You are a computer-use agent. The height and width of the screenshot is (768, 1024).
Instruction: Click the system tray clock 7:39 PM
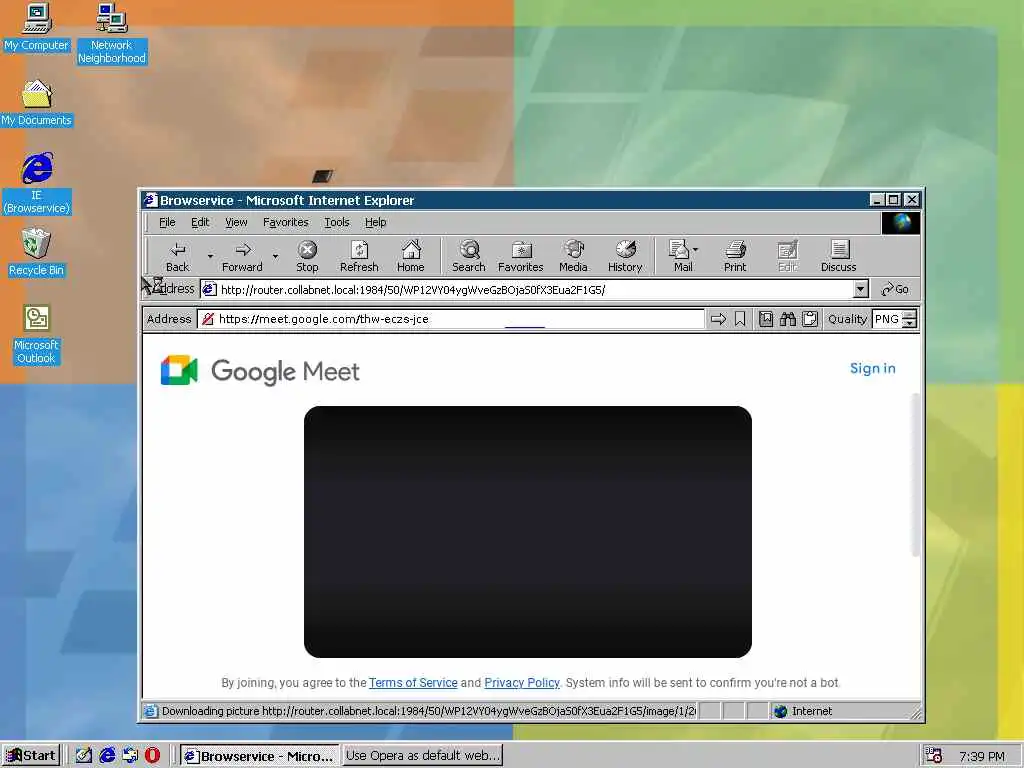(982, 756)
